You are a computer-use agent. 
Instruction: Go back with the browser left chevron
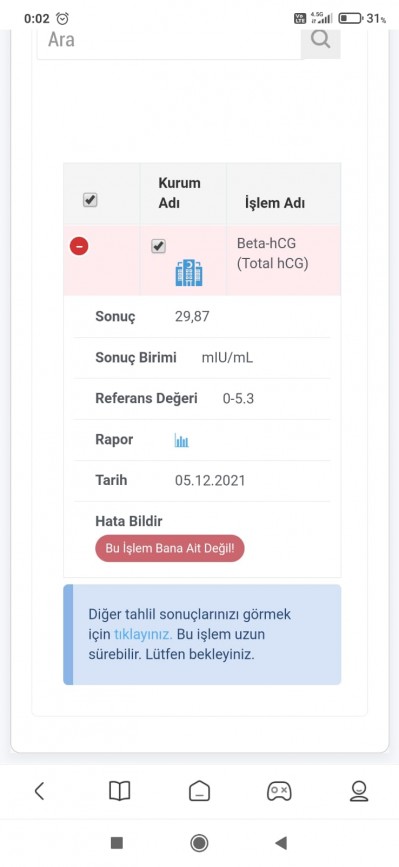39,791
